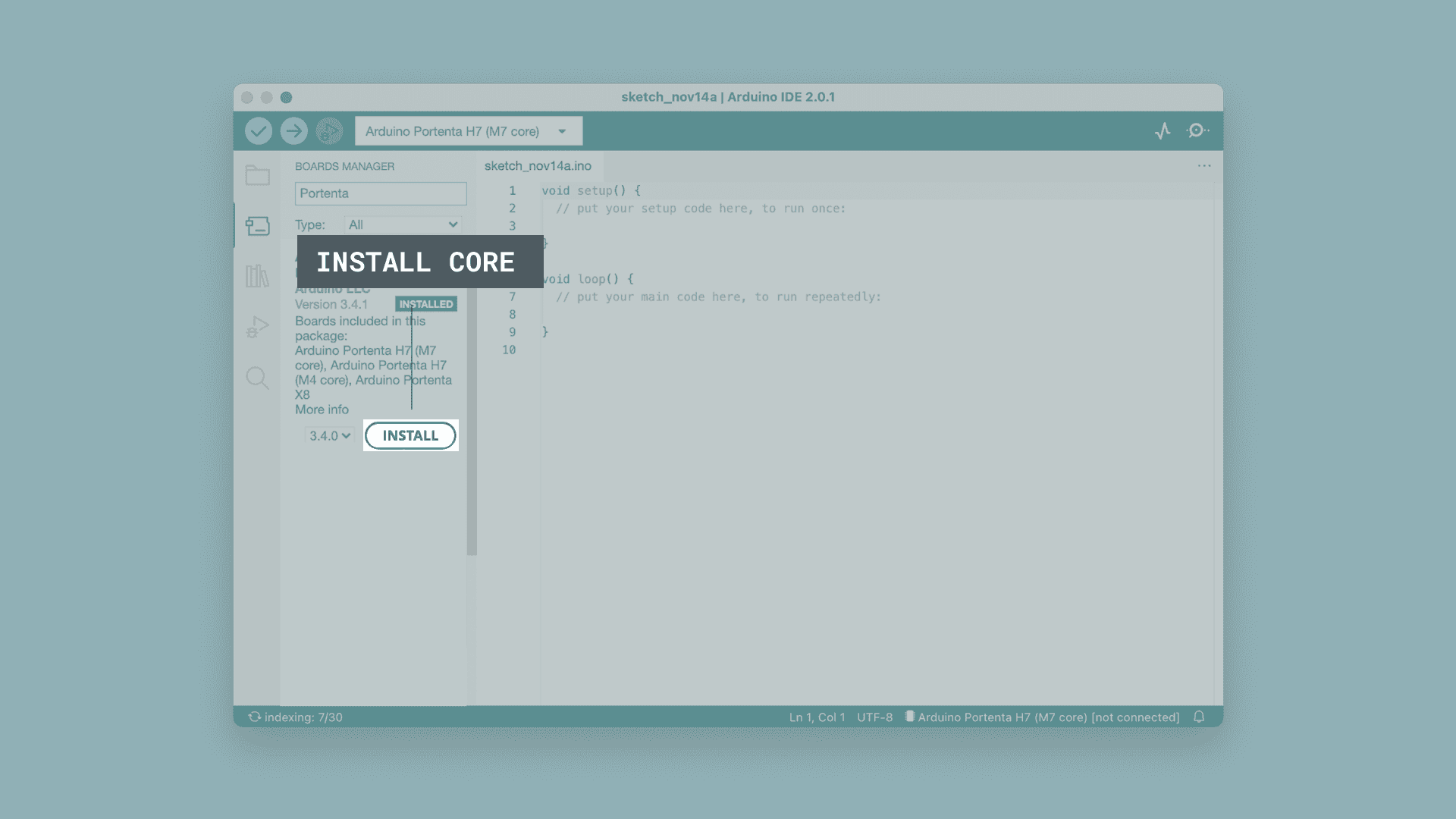Open the Serial Monitor

click(1197, 131)
